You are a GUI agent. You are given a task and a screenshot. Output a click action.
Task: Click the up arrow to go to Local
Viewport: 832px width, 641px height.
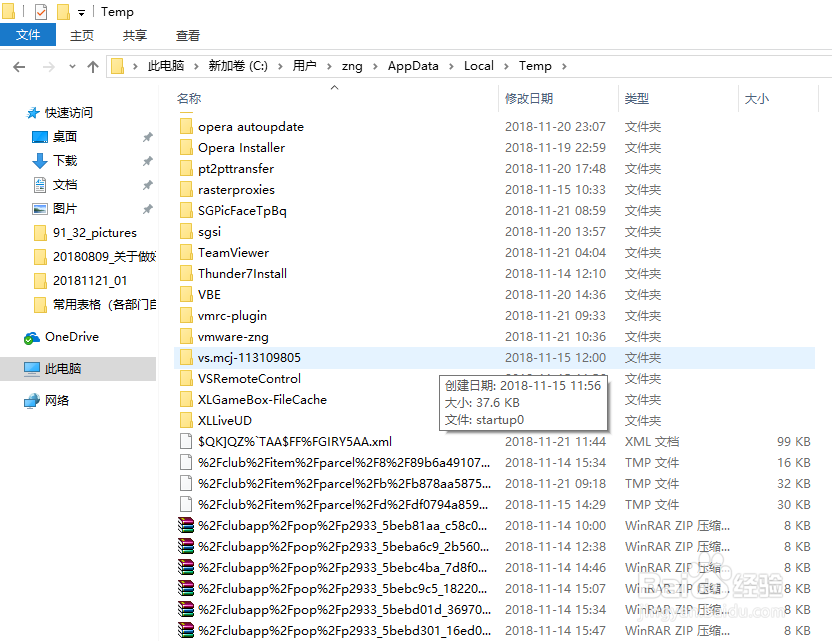coord(92,65)
